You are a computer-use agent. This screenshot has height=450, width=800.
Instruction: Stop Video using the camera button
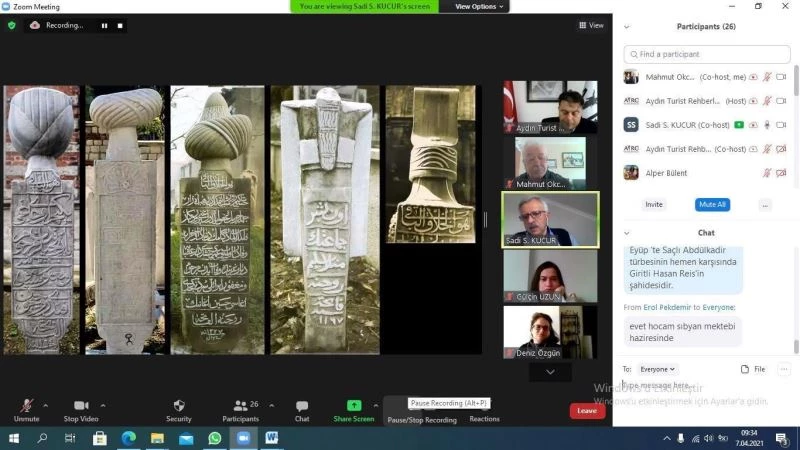click(x=81, y=409)
